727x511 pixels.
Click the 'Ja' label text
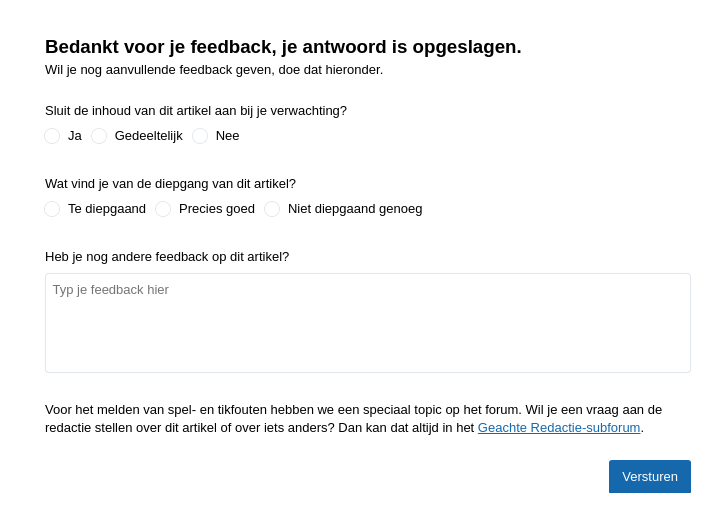pos(75,136)
